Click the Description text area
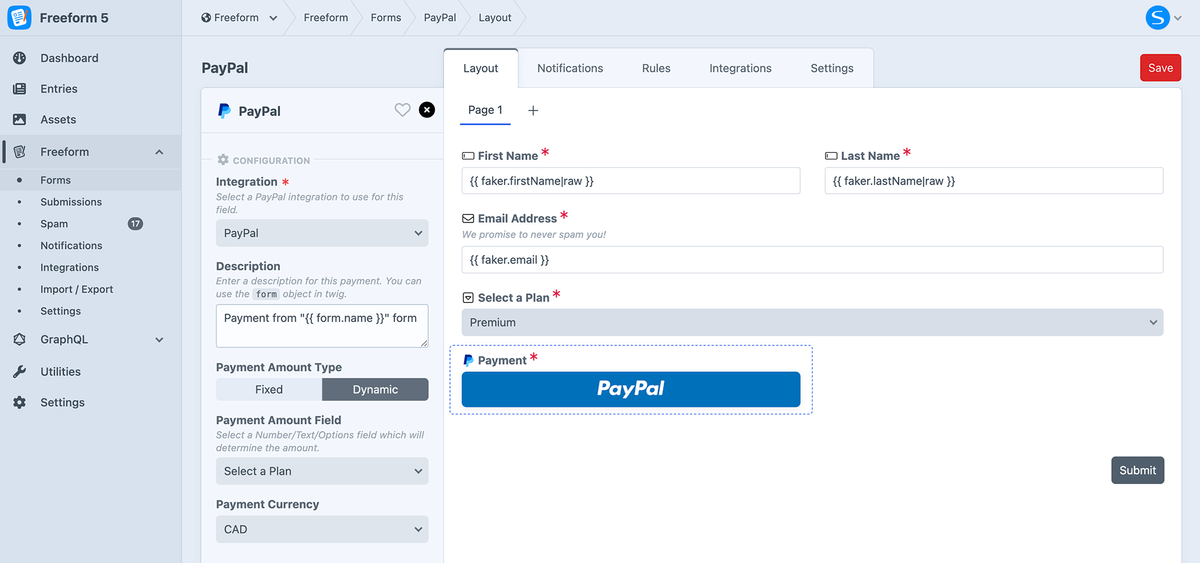Image resolution: width=1200 pixels, height=563 pixels. pyautogui.click(x=322, y=326)
